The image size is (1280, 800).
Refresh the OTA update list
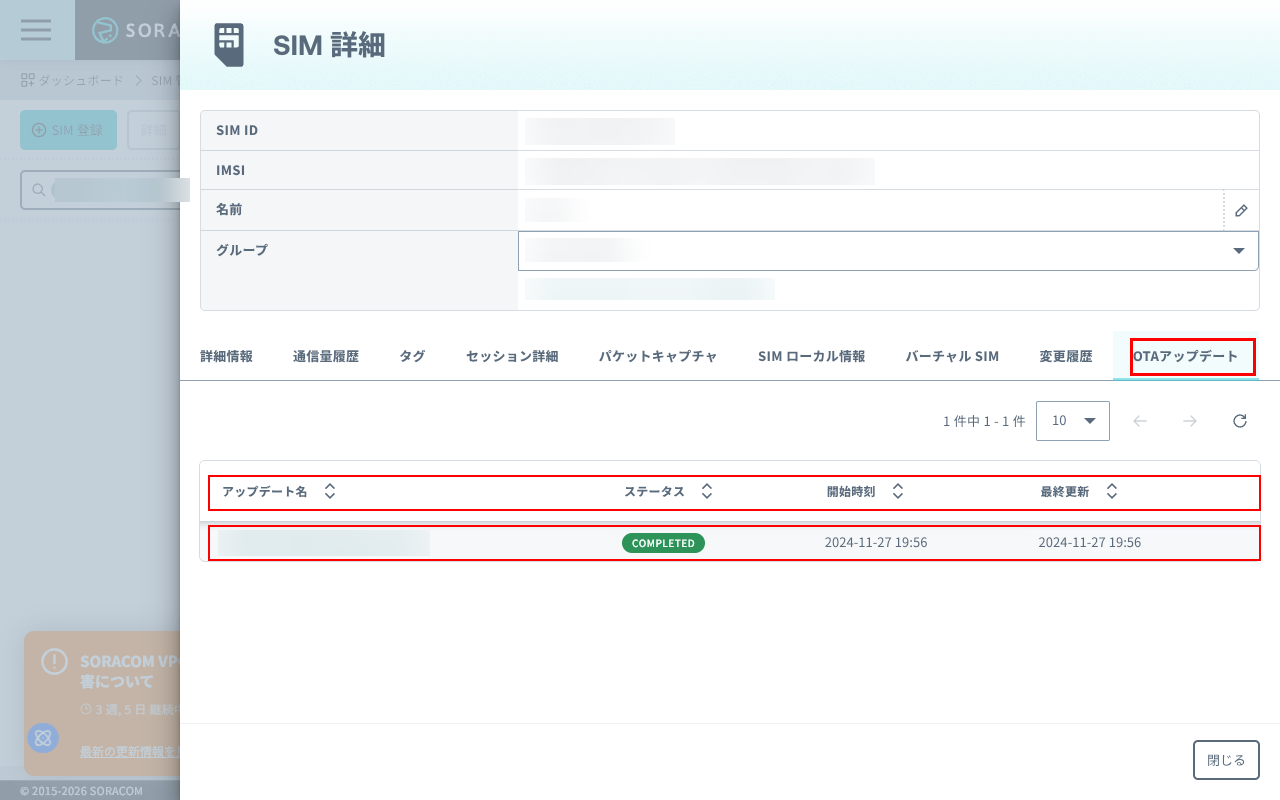[1240, 420]
